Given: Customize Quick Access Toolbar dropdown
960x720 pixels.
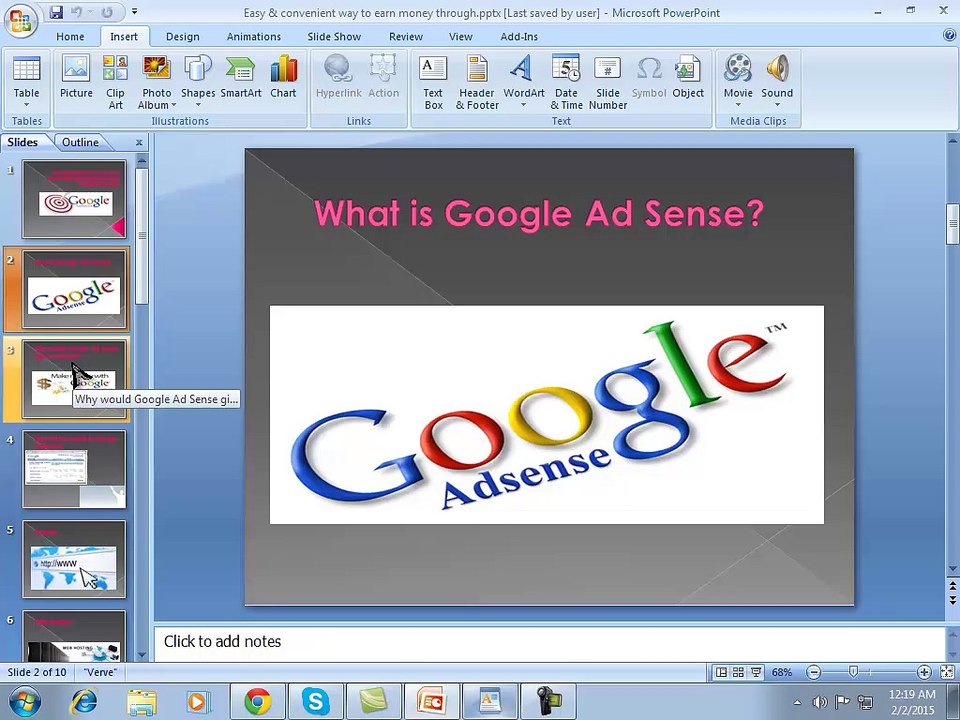Looking at the screenshot, I should (x=135, y=12).
